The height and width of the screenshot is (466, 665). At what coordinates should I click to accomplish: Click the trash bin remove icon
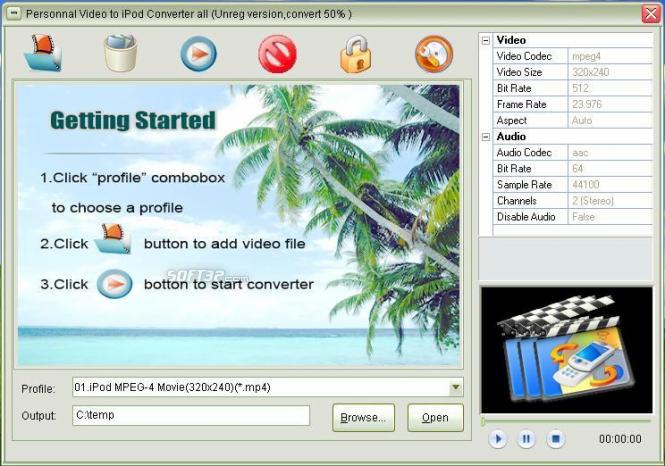[x=121, y=53]
